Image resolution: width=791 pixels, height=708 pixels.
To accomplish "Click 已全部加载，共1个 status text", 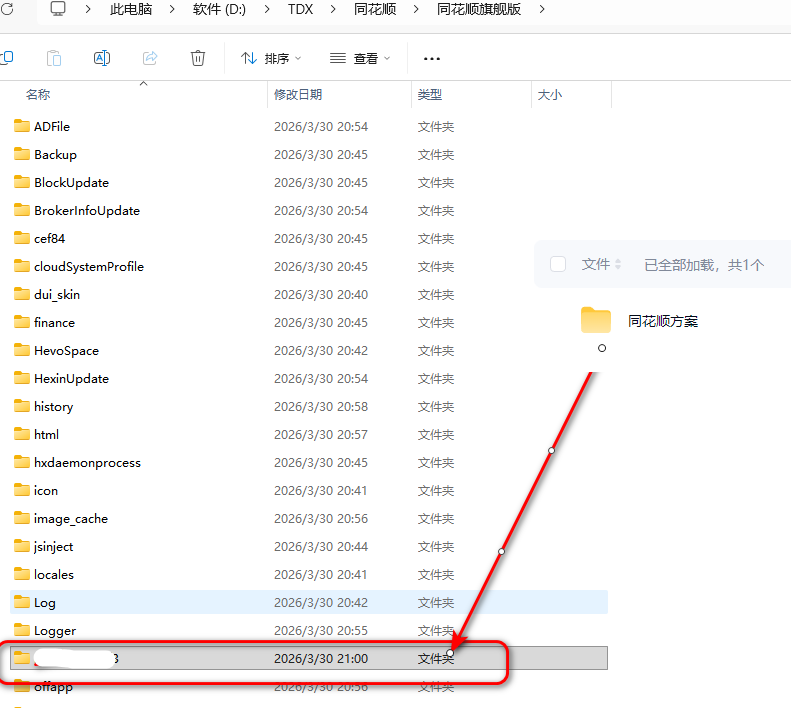I will 704,265.
